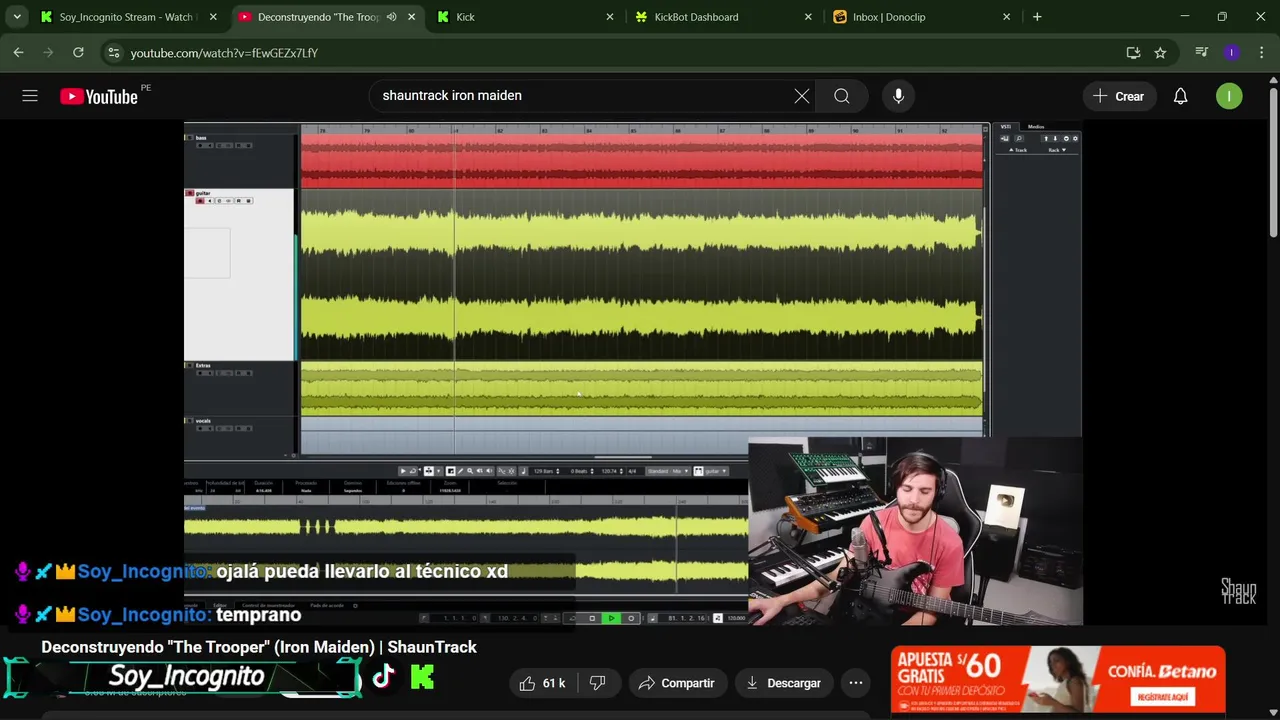Switch to the Kick tab

coord(526,17)
